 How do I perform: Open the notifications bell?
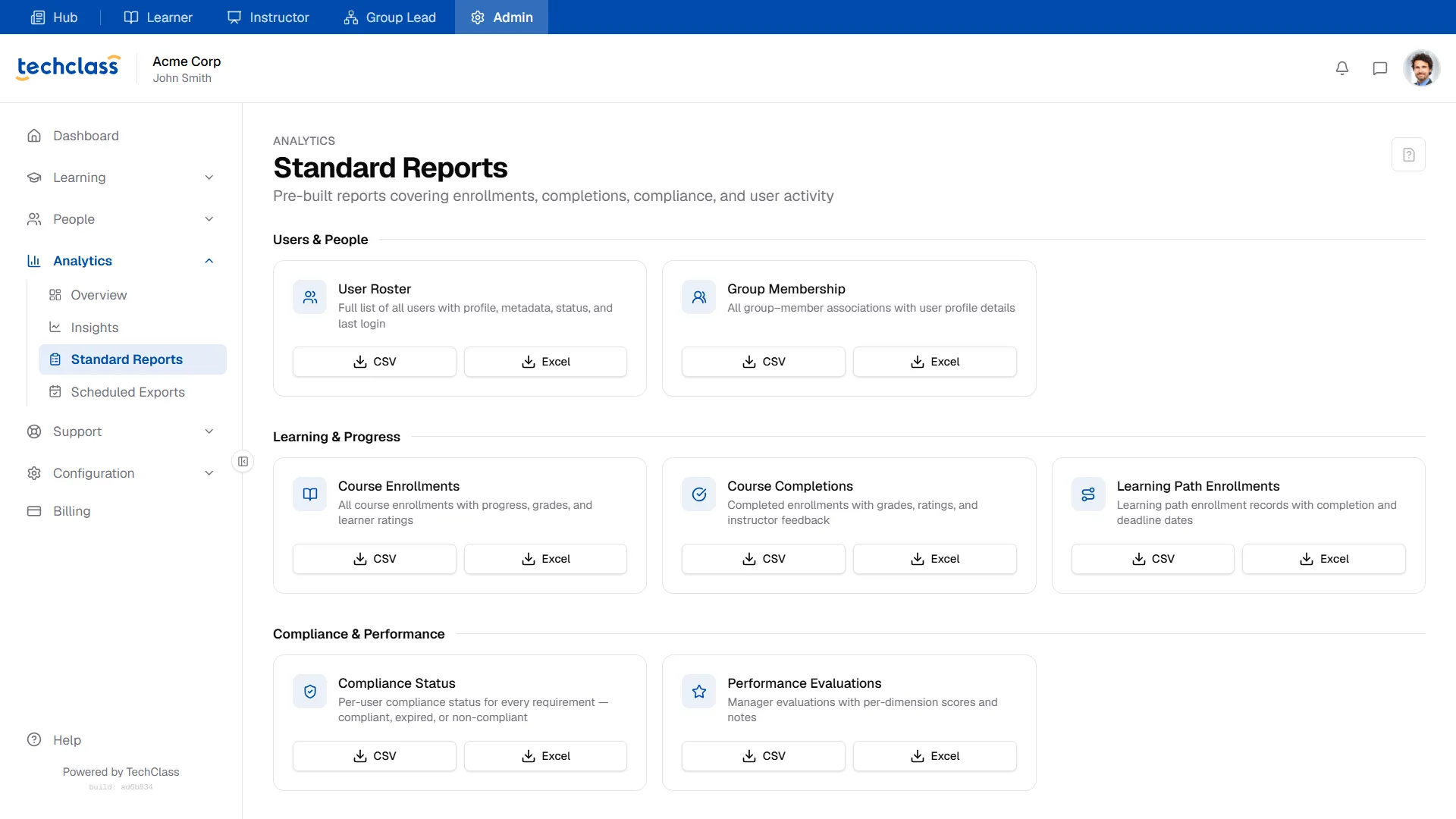(x=1342, y=68)
